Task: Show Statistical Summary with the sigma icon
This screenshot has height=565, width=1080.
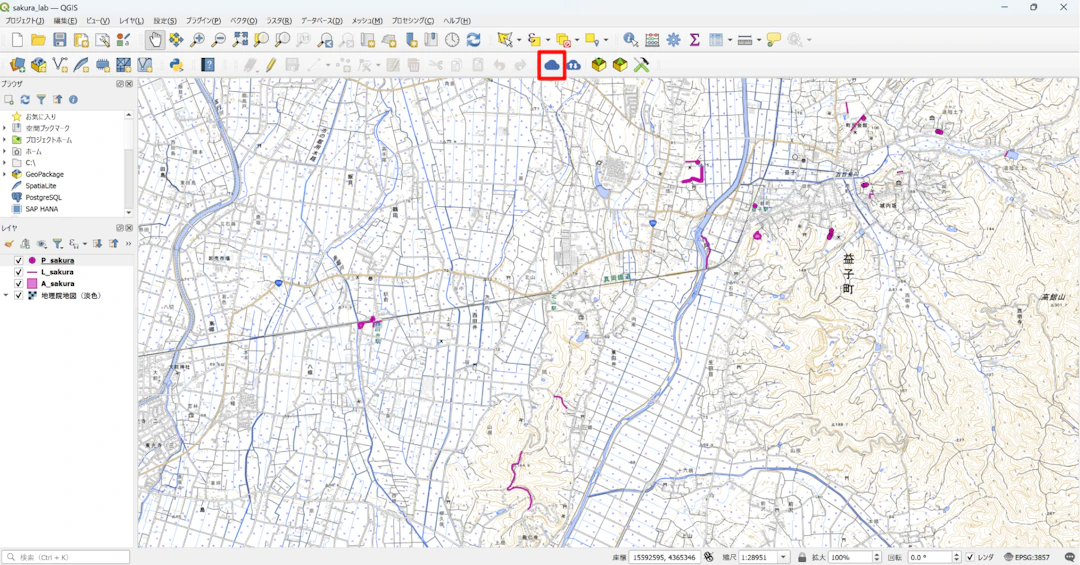Action: click(694, 40)
